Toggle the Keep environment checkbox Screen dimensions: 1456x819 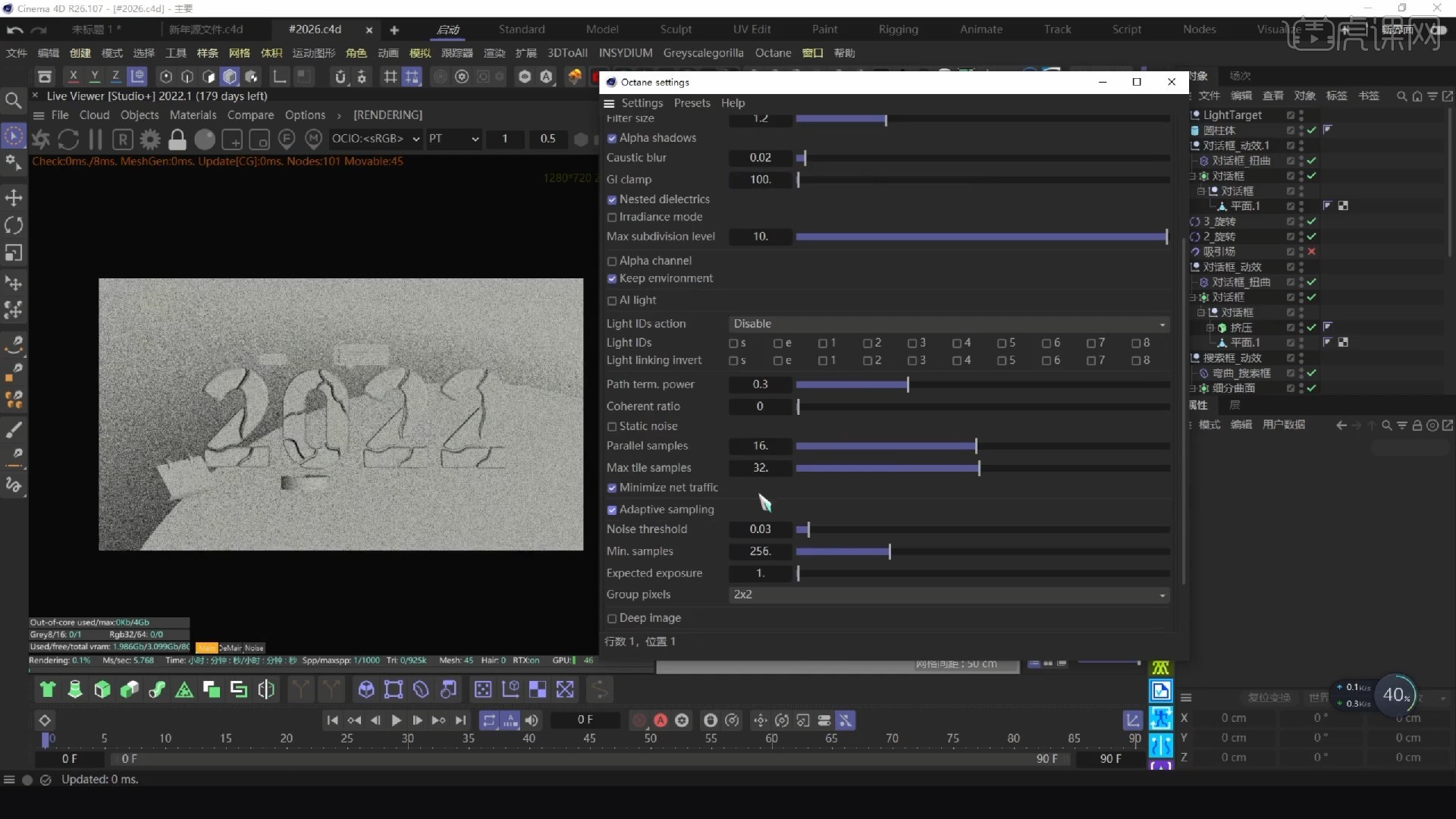tap(612, 279)
